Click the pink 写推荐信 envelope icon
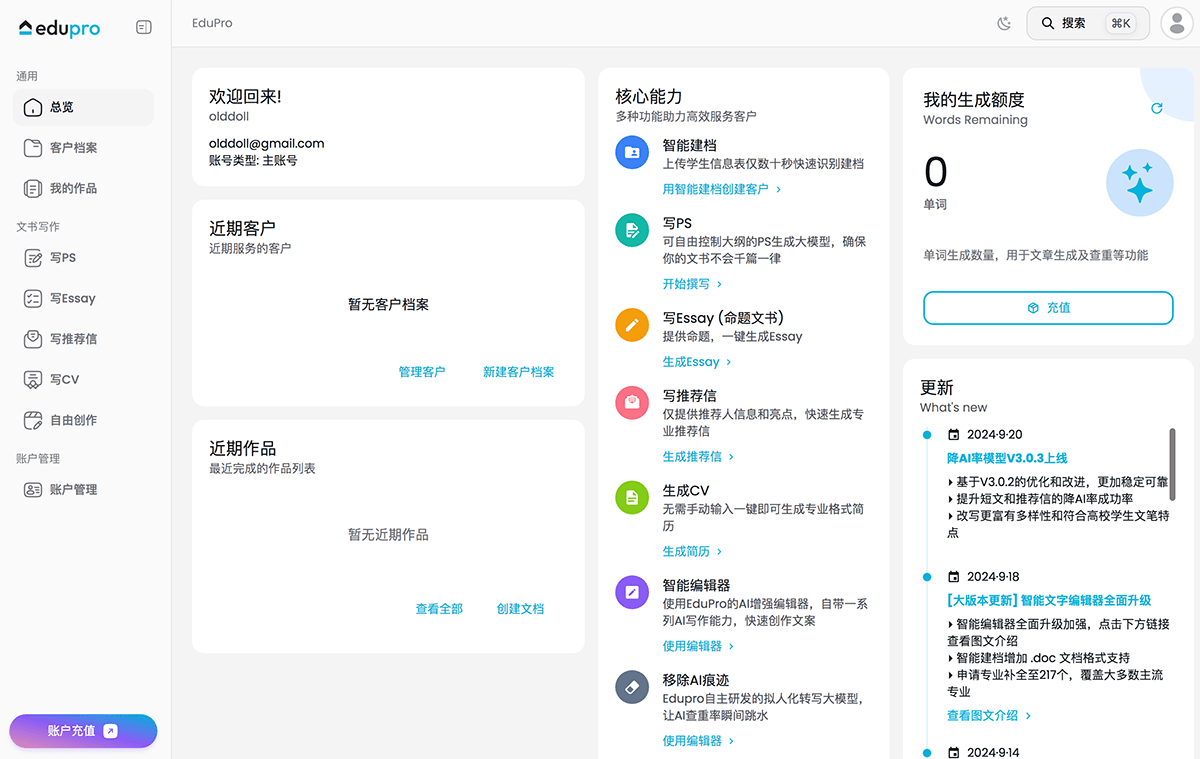1200x759 pixels. coord(632,402)
